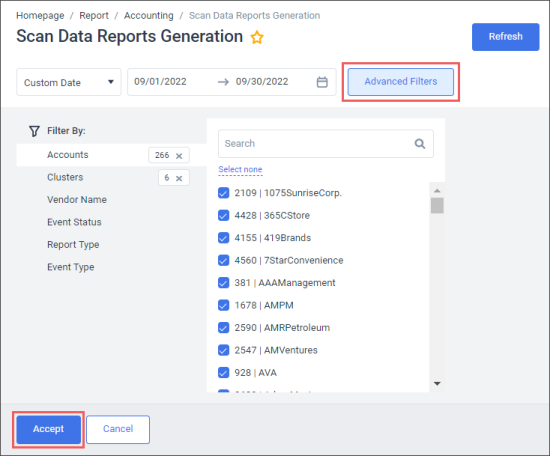Image resolution: width=550 pixels, height=456 pixels.
Task: Click the scrollbar up arrow
Action: 437,191
